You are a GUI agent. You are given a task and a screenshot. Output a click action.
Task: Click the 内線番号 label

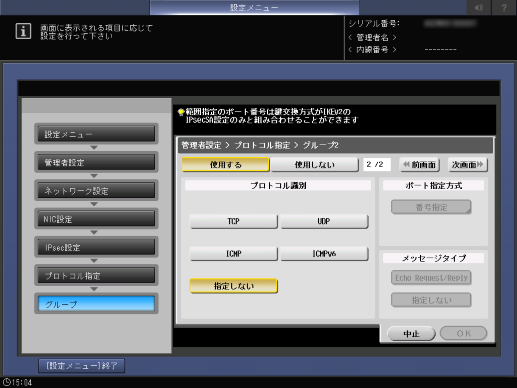(x=372, y=50)
